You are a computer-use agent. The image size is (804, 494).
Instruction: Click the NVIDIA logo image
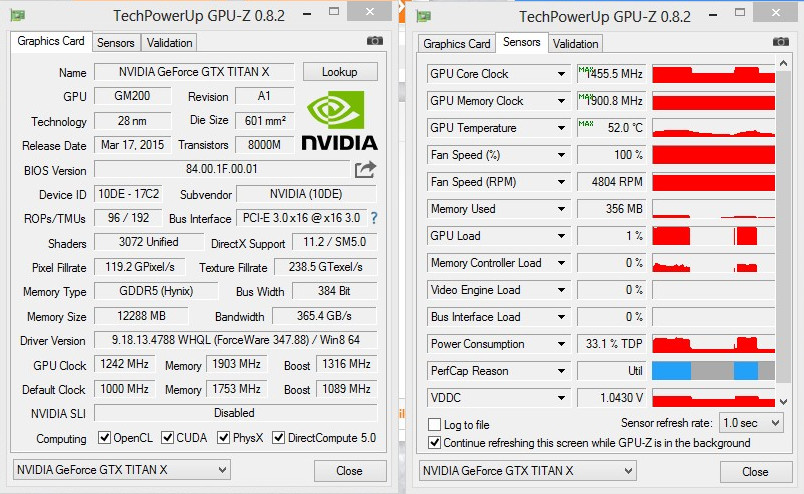339,121
